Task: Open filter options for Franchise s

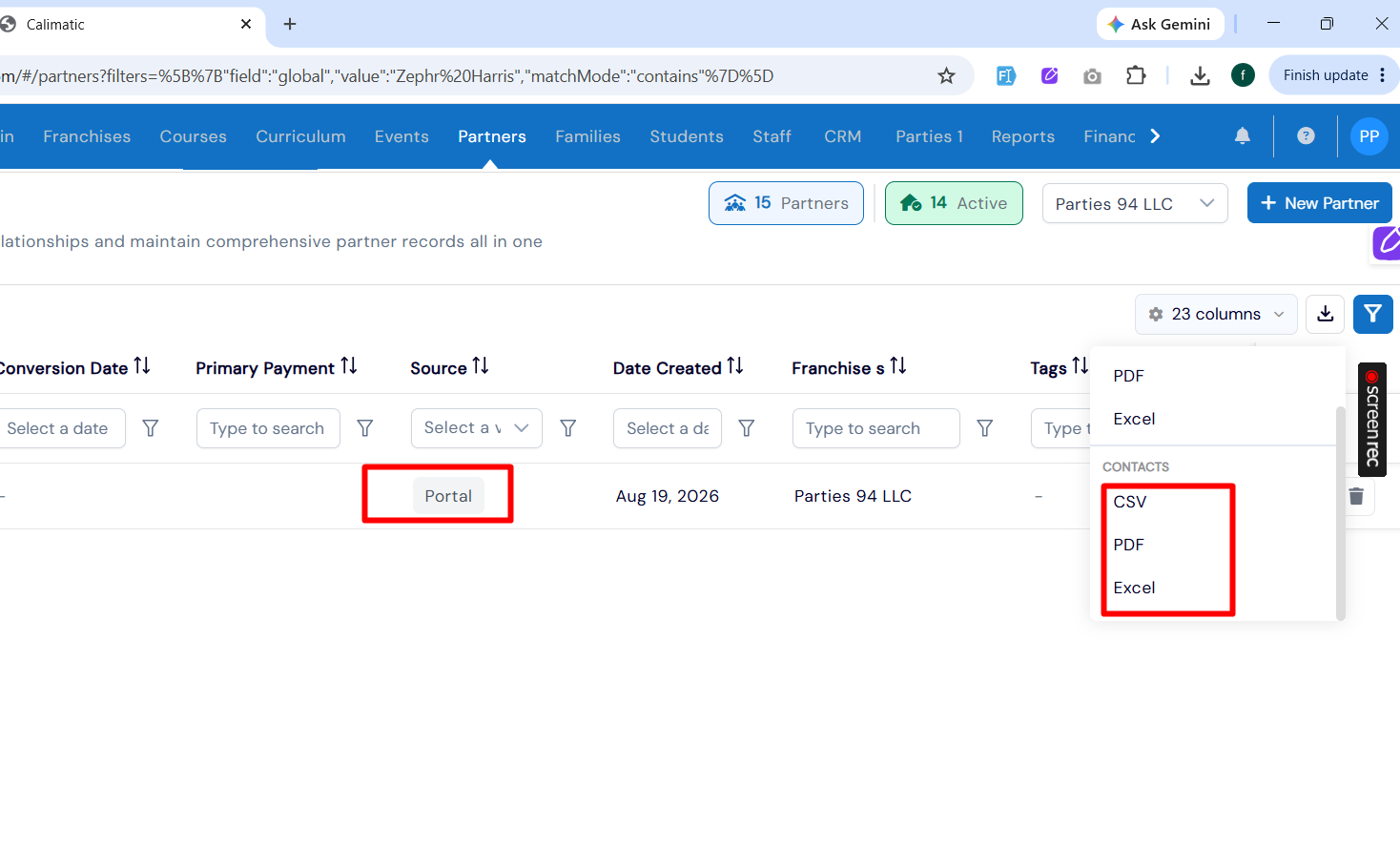Action: 985,428
